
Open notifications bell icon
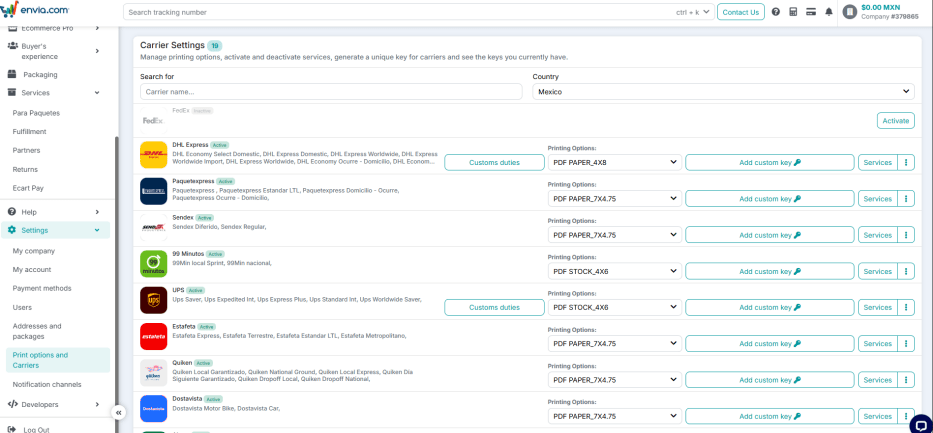pos(828,12)
